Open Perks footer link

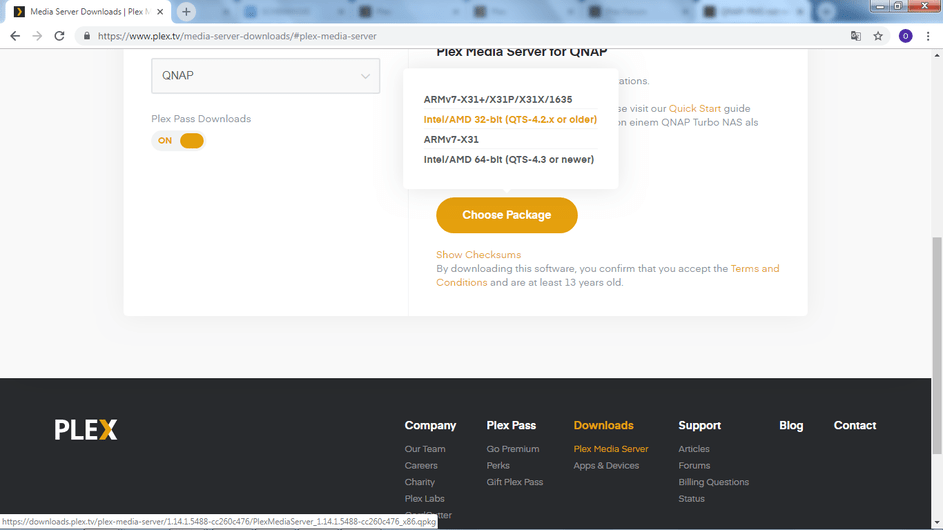tap(497, 466)
